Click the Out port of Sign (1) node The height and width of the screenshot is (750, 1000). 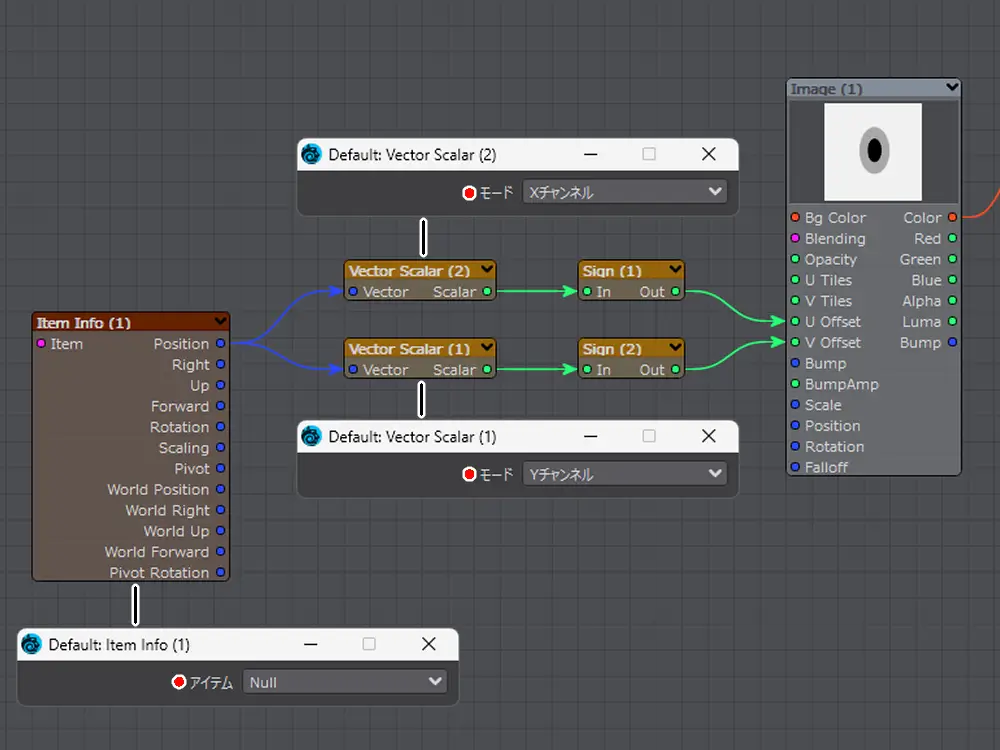click(676, 292)
